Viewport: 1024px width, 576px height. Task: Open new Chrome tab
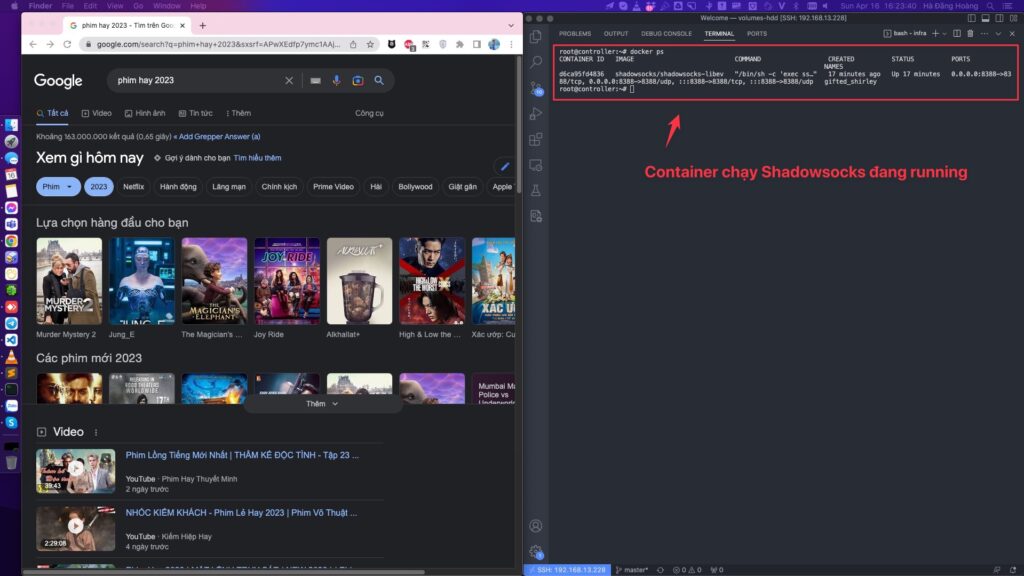click(x=202, y=25)
